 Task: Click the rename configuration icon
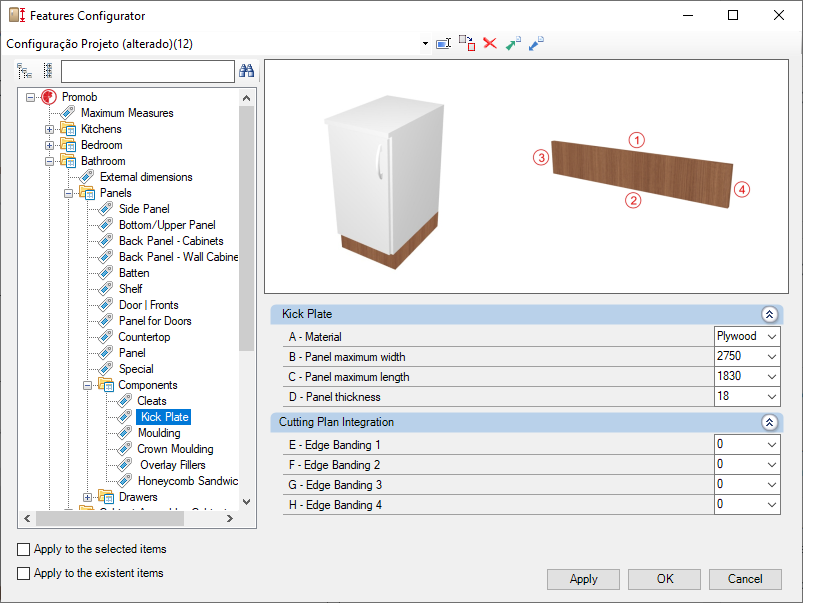[443, 44]
